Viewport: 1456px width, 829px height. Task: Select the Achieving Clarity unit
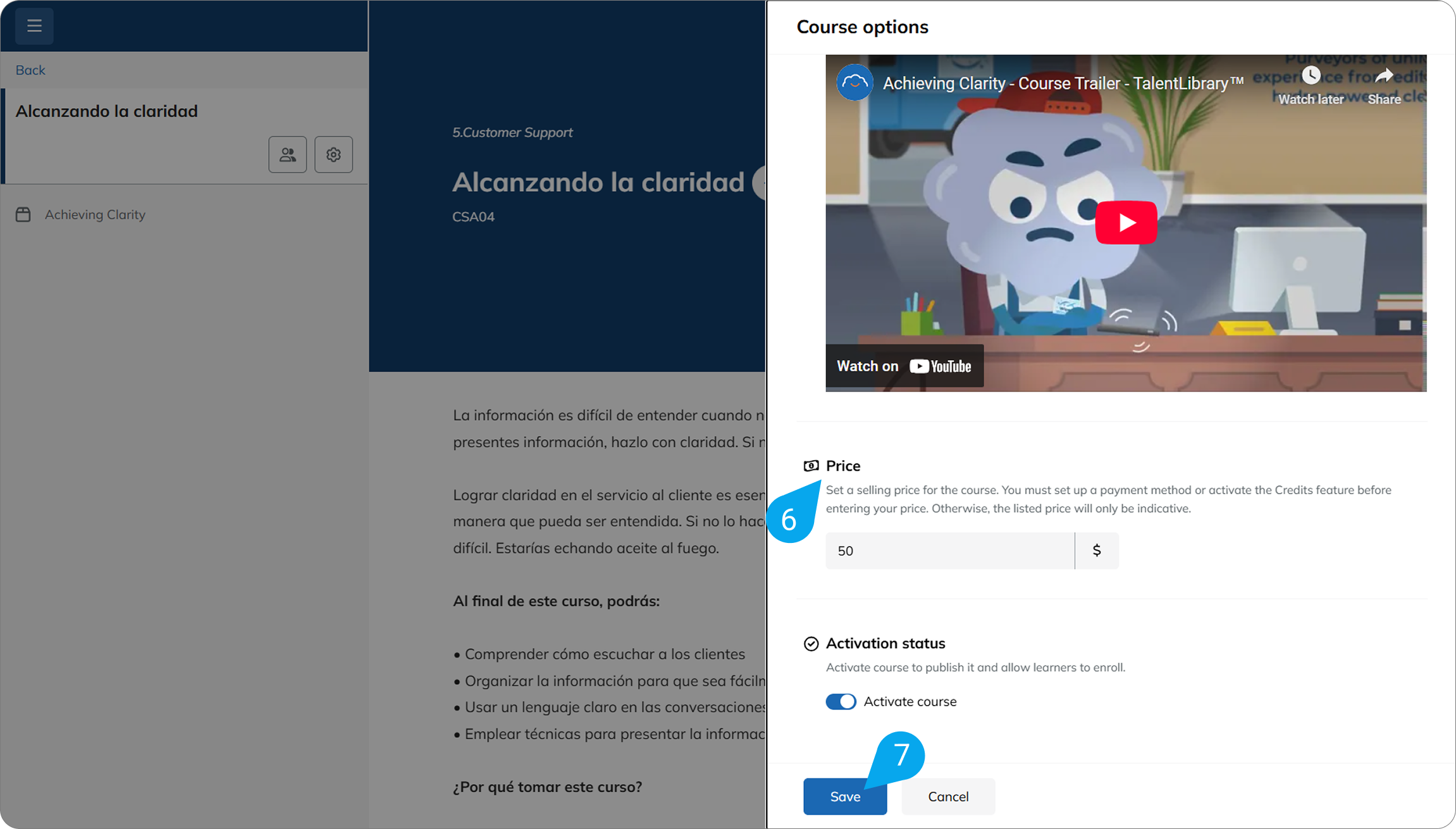coord(95,215)
